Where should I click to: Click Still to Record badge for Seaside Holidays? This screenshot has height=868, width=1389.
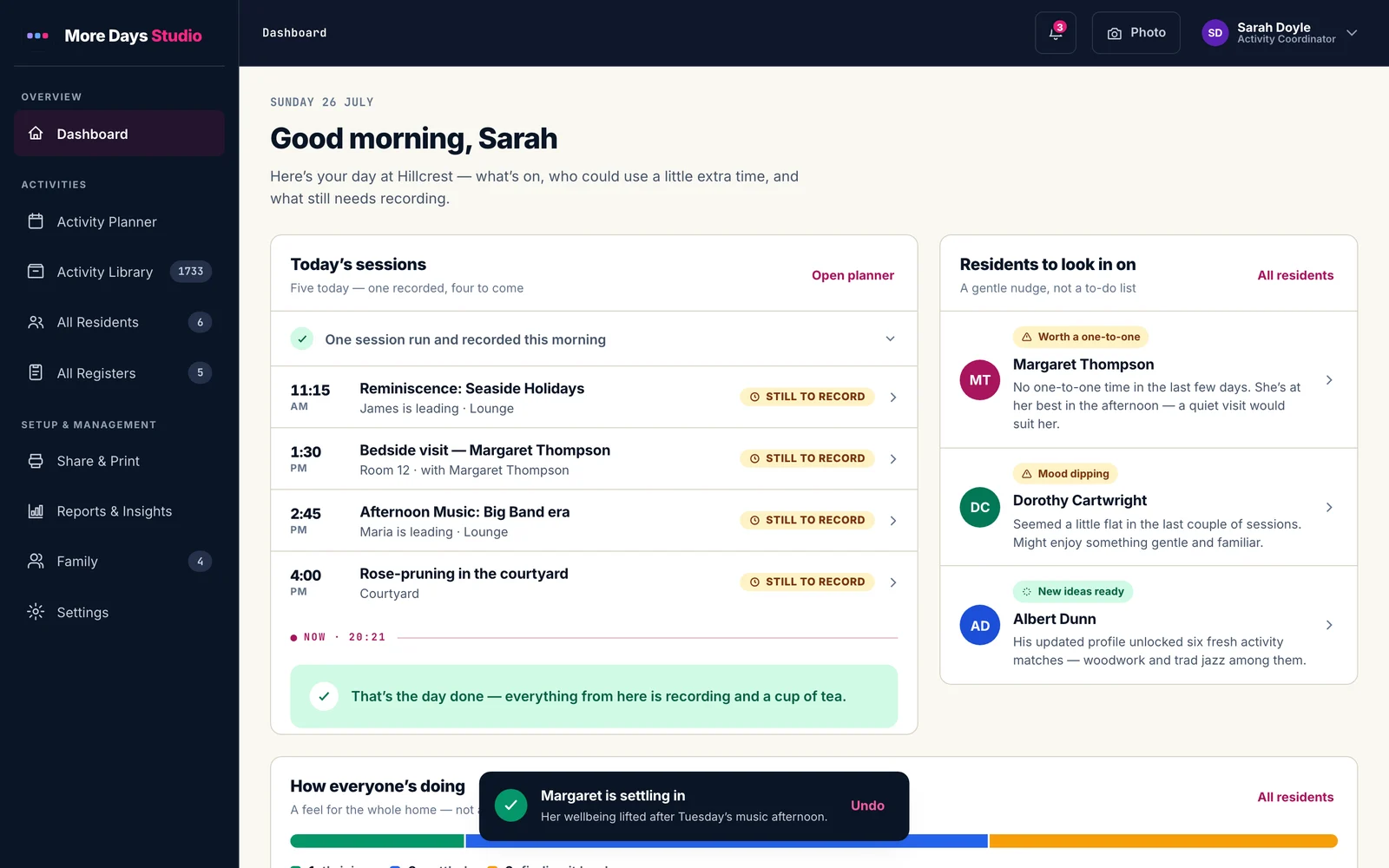pyautogui.click(x=807, y=397)
